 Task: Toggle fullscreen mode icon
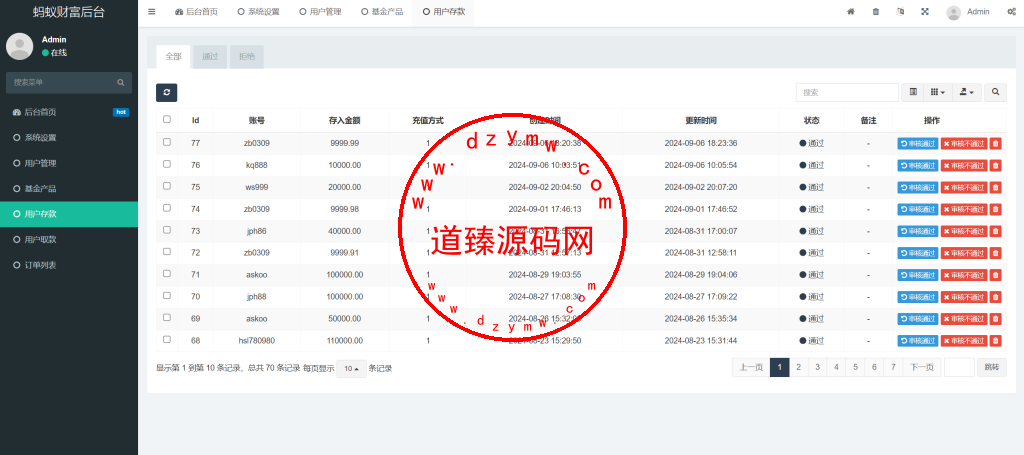pyautogui.click(x=925, y=12)
